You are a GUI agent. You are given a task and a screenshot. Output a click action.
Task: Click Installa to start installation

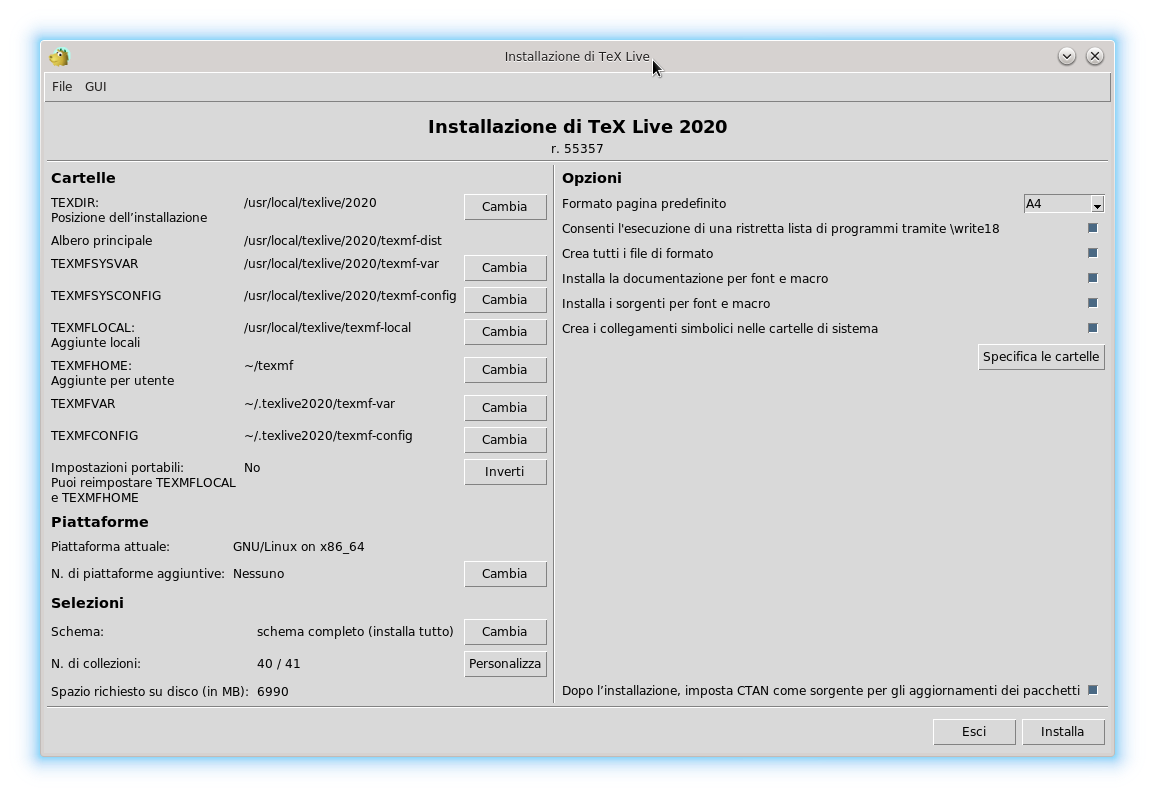1062,731
